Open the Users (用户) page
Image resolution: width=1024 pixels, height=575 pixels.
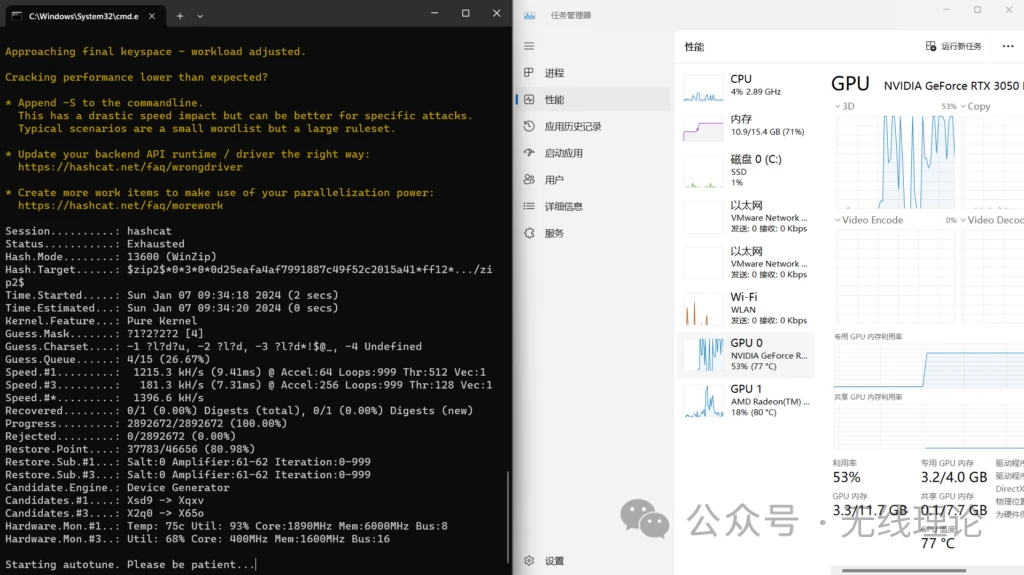coord(593,180)
